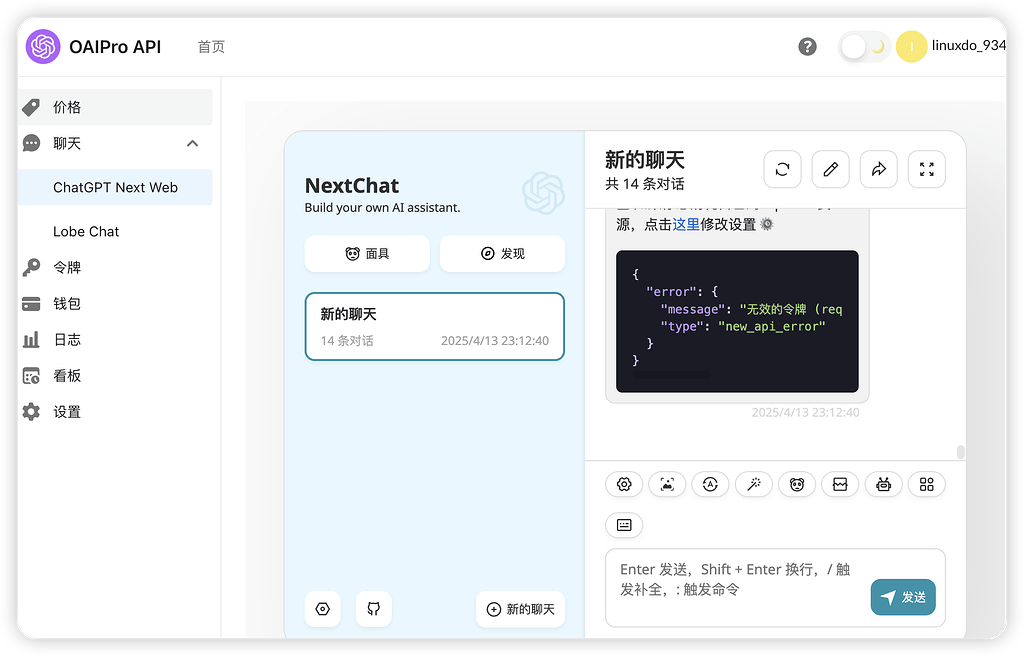The image size is (1024, 656).
Task: Open Lobe Chat submenu item
Action: (x=115, y=231)
